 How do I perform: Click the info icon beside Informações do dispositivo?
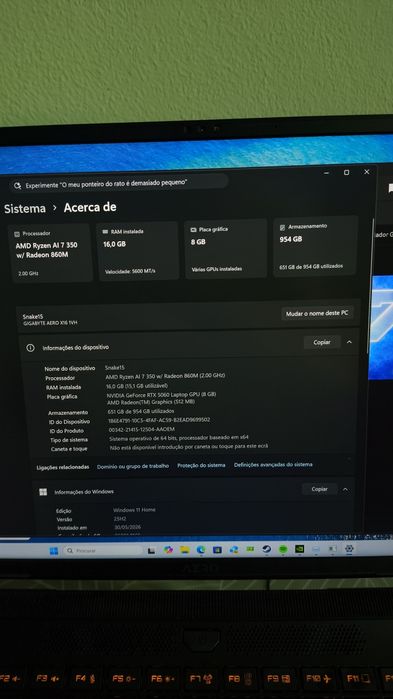[30, 348]
